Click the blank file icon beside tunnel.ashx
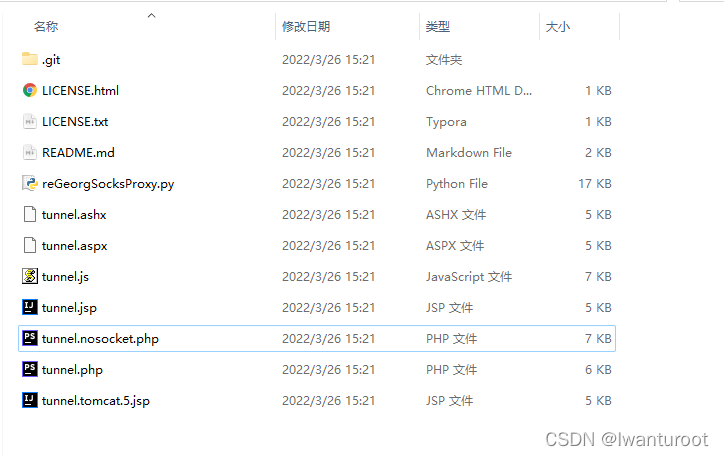Viewport: 724px width, 456px height. tap(30, 214)
